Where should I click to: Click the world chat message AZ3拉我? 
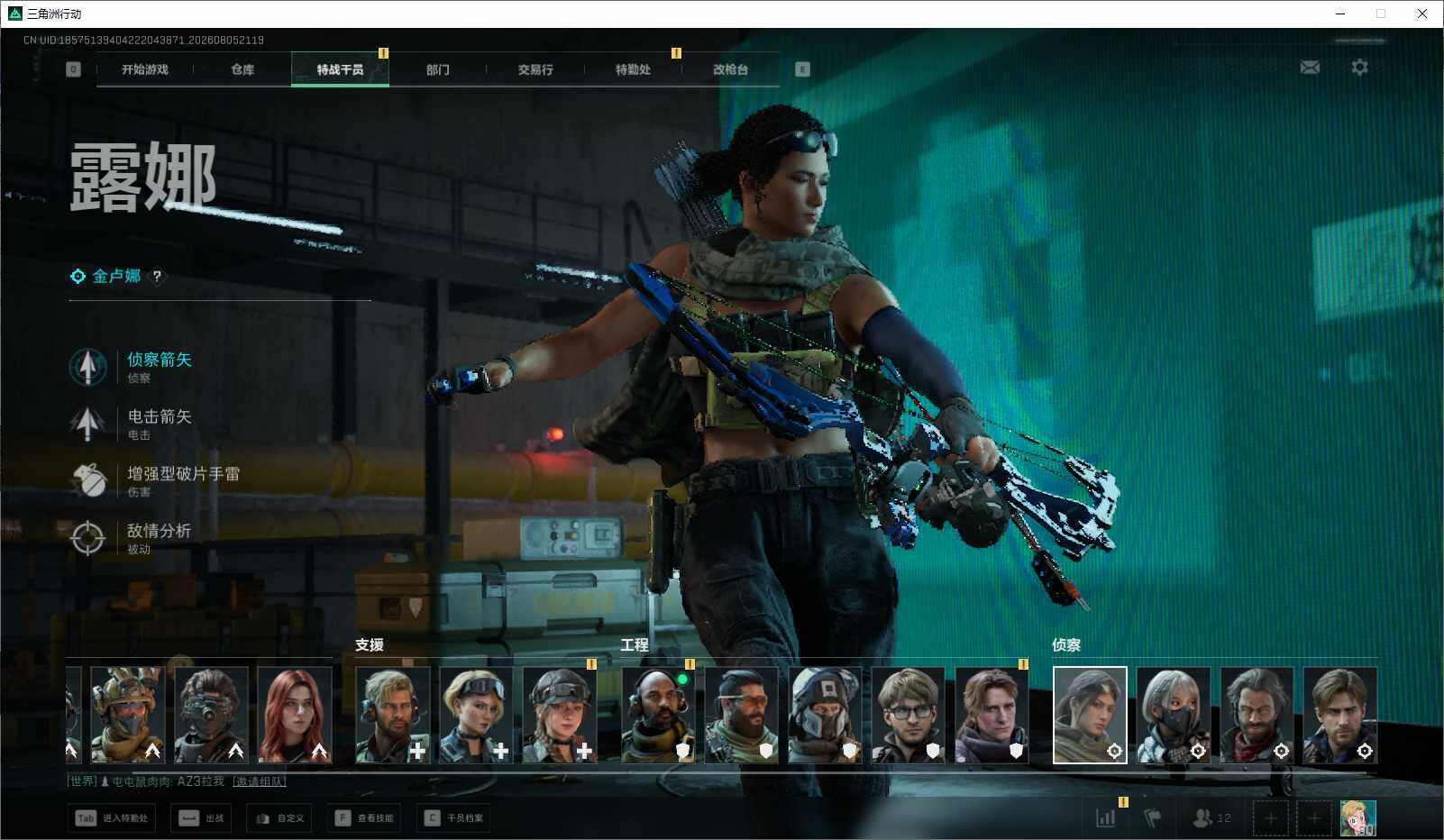(x=200, y=781)
